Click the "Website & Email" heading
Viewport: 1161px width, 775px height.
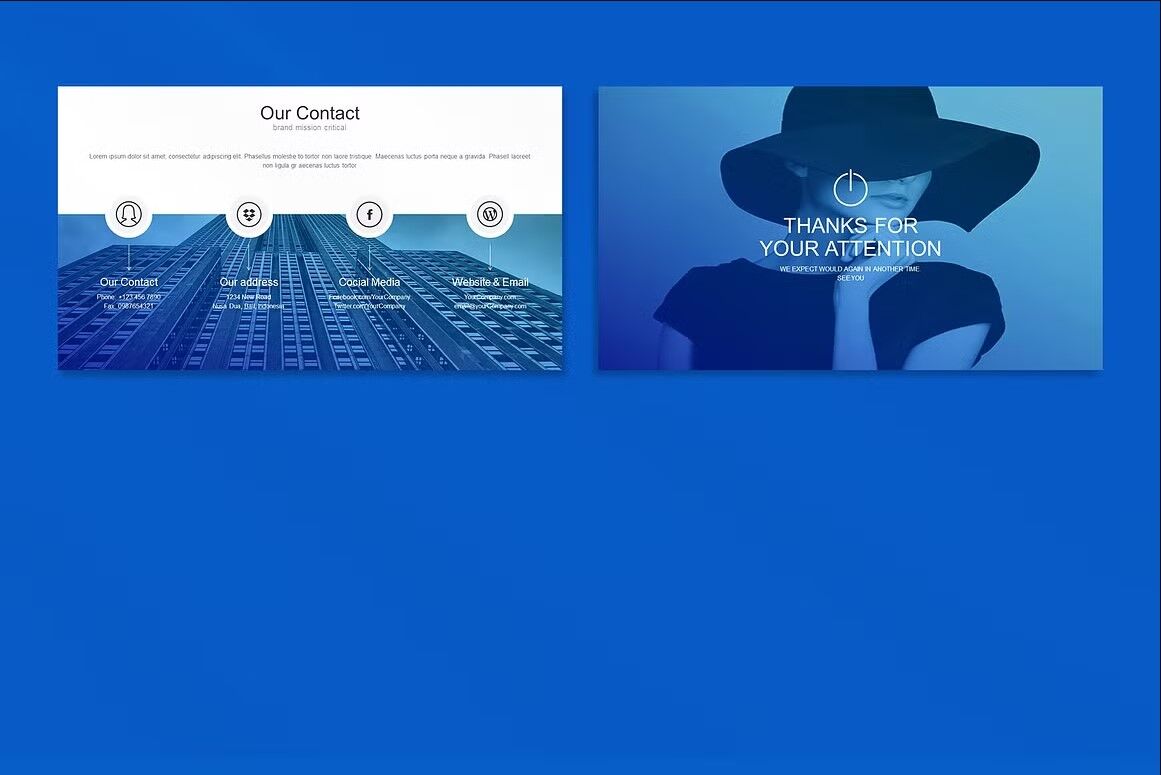pos(490,282)
